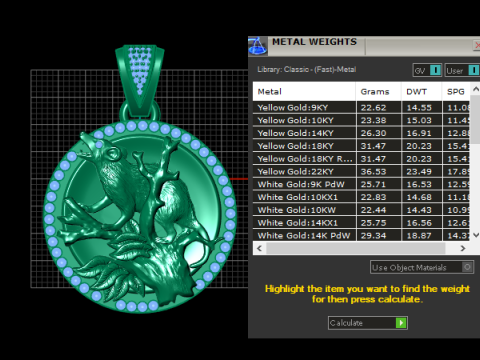Image resolution: width=480 pixels, height=360 pixels.
Task: Select the White Gold:10KW row
Action: pos(361,210)
